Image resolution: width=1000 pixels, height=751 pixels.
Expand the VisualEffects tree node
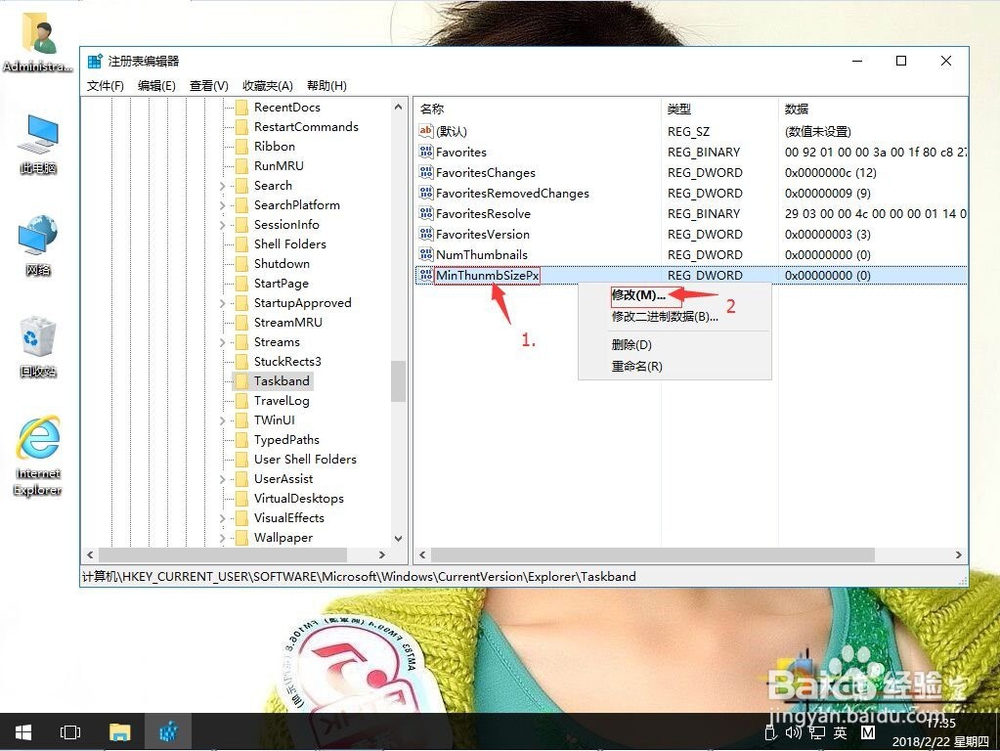[x=223, y=518]
